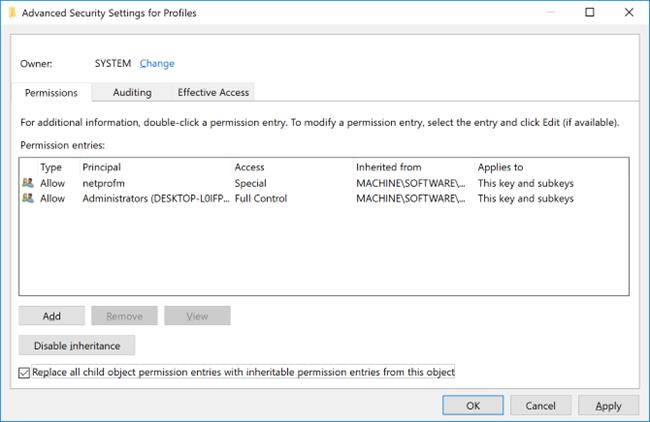650x422 pixels.
Task: Cancel the security settings changes
Action: click(x=541, y=405)
